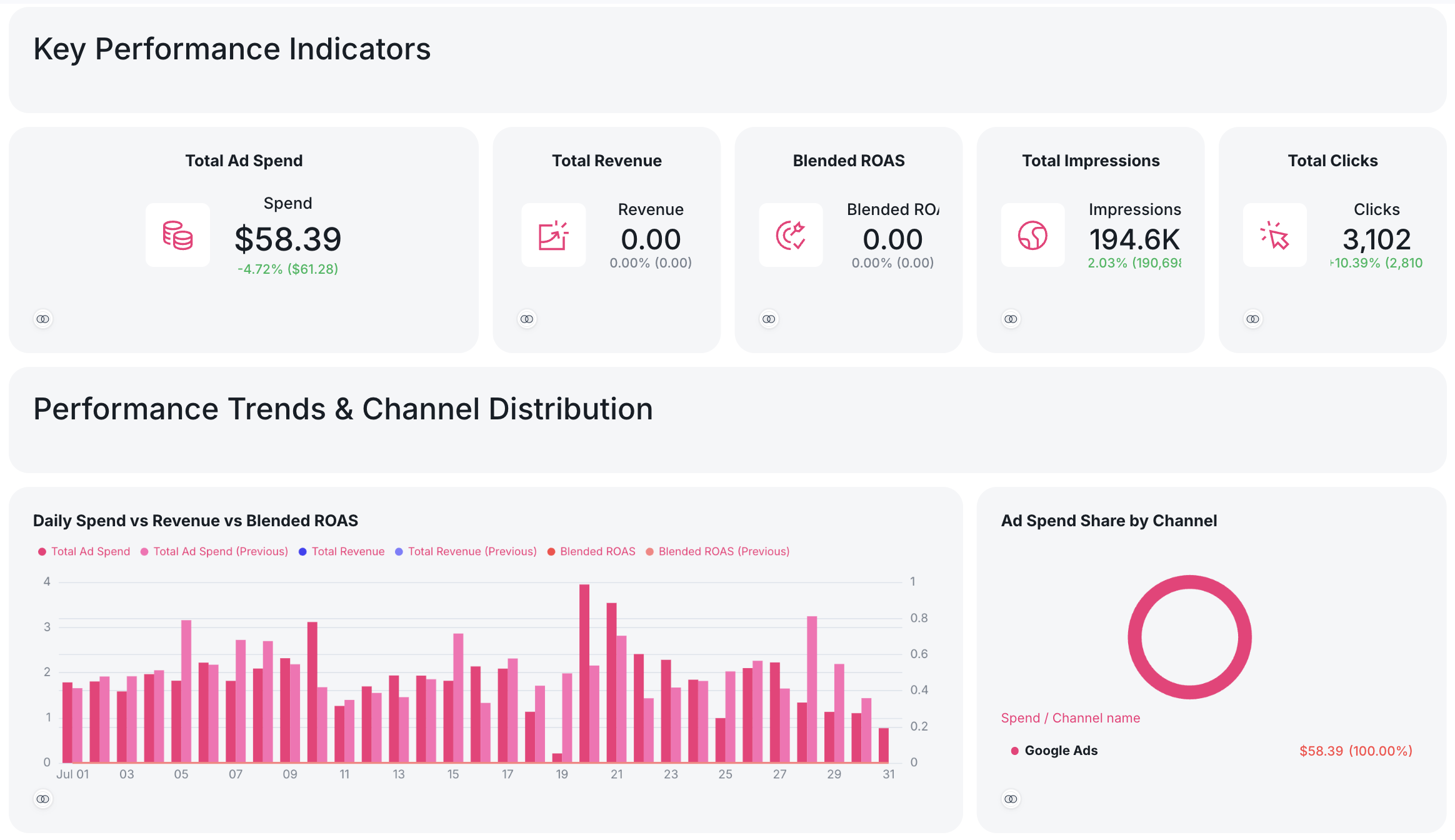This screenshot has height=840, width=1455.
Task: Click the -4.72% ($61.28) change text
Action: click(288, 269)
